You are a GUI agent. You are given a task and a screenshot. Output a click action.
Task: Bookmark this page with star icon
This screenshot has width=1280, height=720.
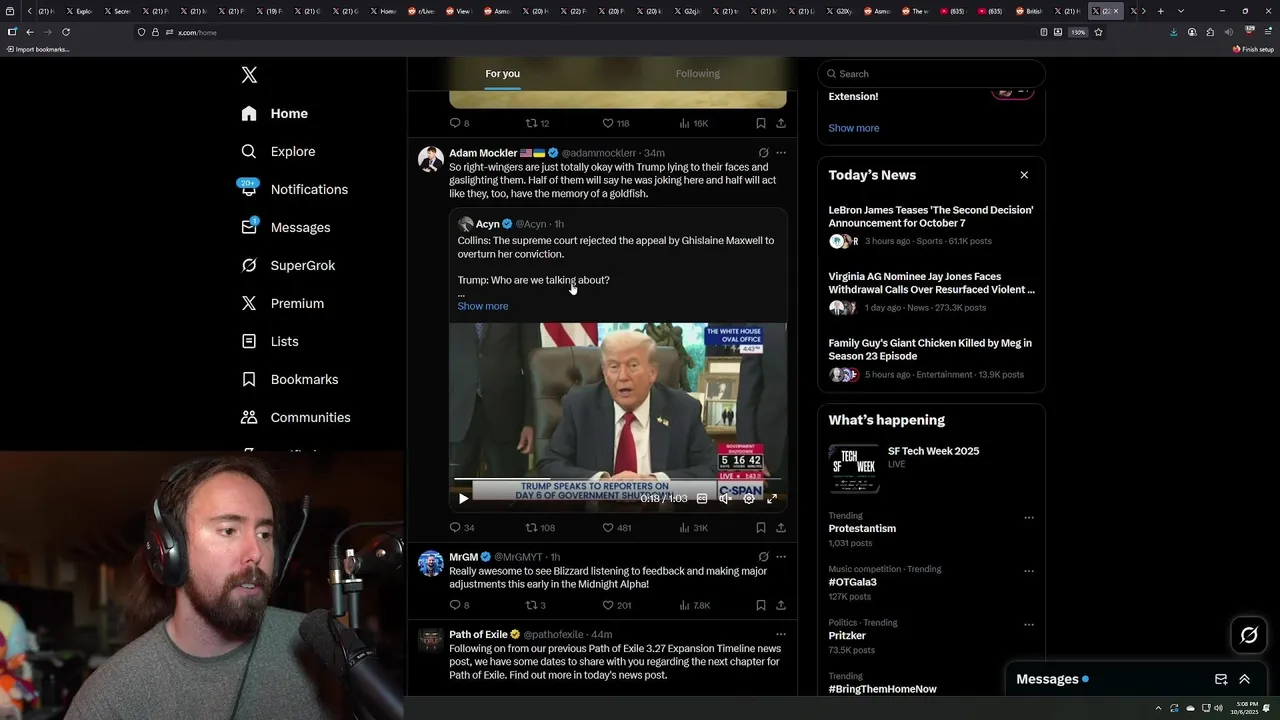pos(1098,32)
